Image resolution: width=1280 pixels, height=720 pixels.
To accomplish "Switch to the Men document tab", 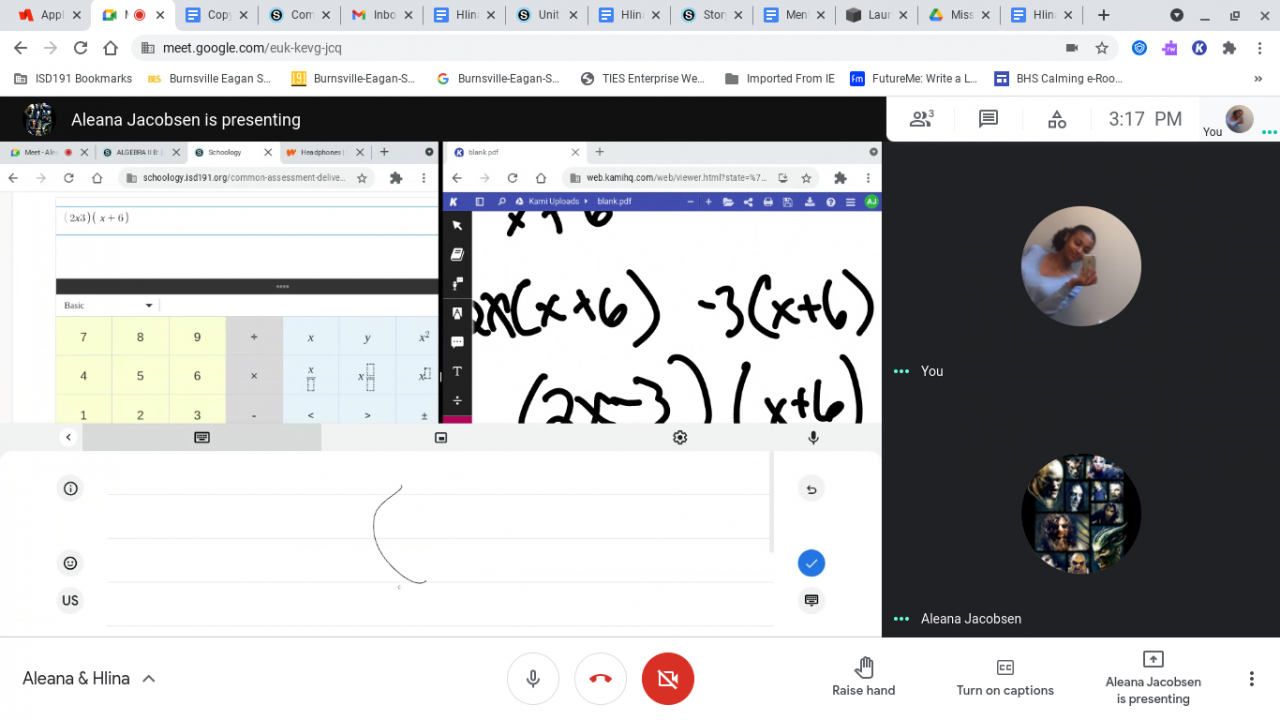I will pos(795,15).
